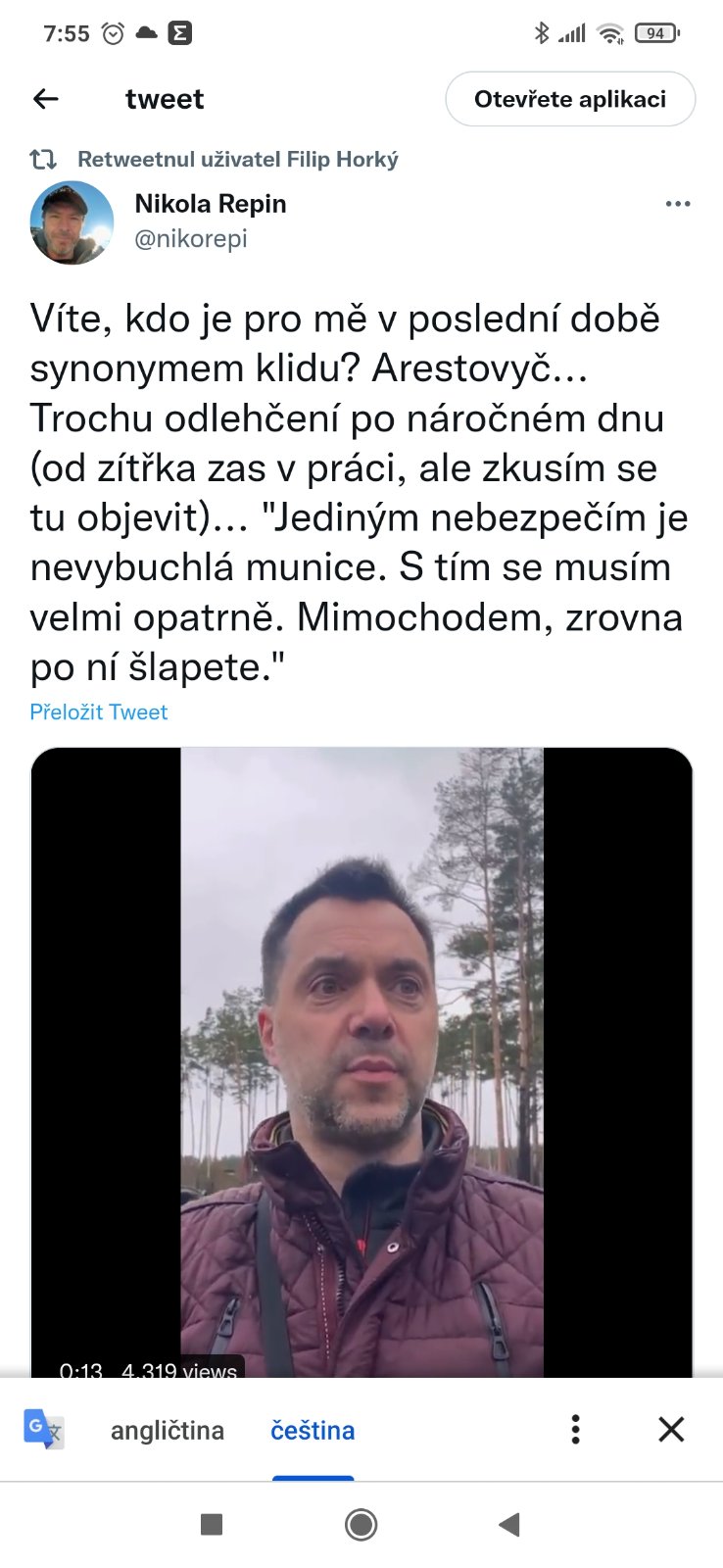Click the Otevřete aplikaci button
This screenshot has height=1568, width=723.
570,99
